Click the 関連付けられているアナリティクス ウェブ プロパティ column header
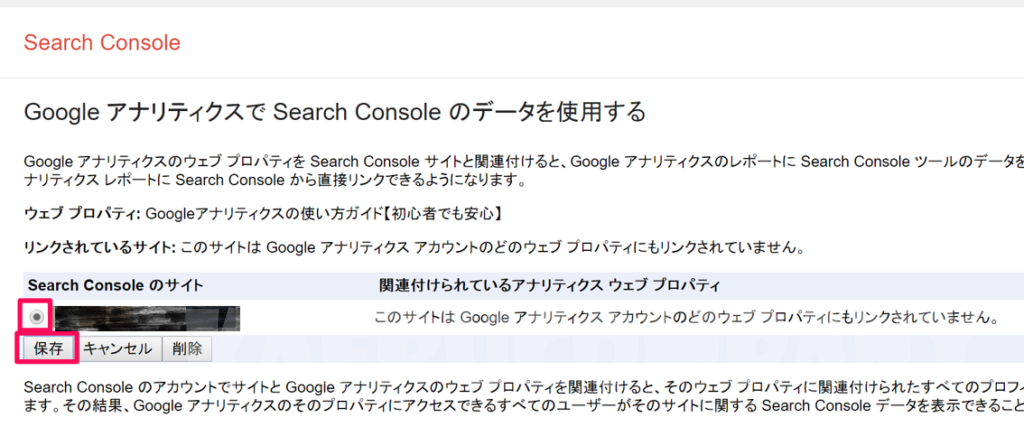The width and height of the screenshot is (1024, 436). click(x=549, y=285)
